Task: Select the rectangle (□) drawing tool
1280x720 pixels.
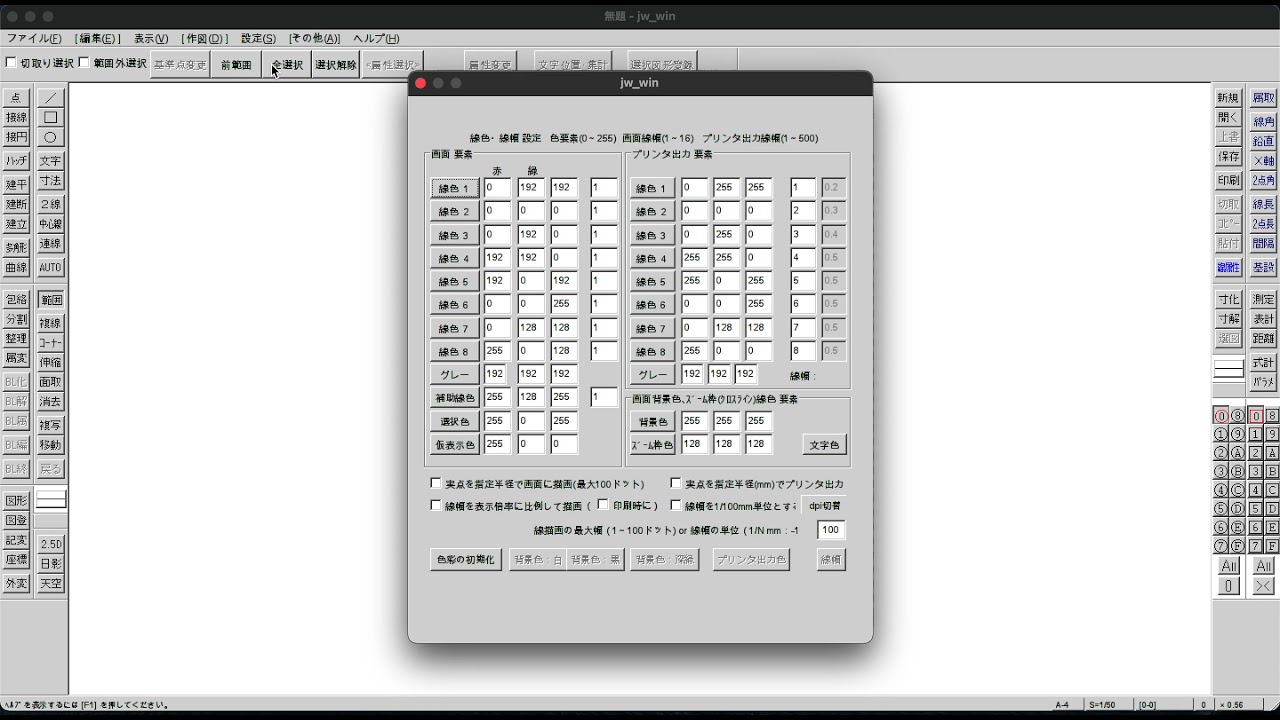Action: click(50, 117)
